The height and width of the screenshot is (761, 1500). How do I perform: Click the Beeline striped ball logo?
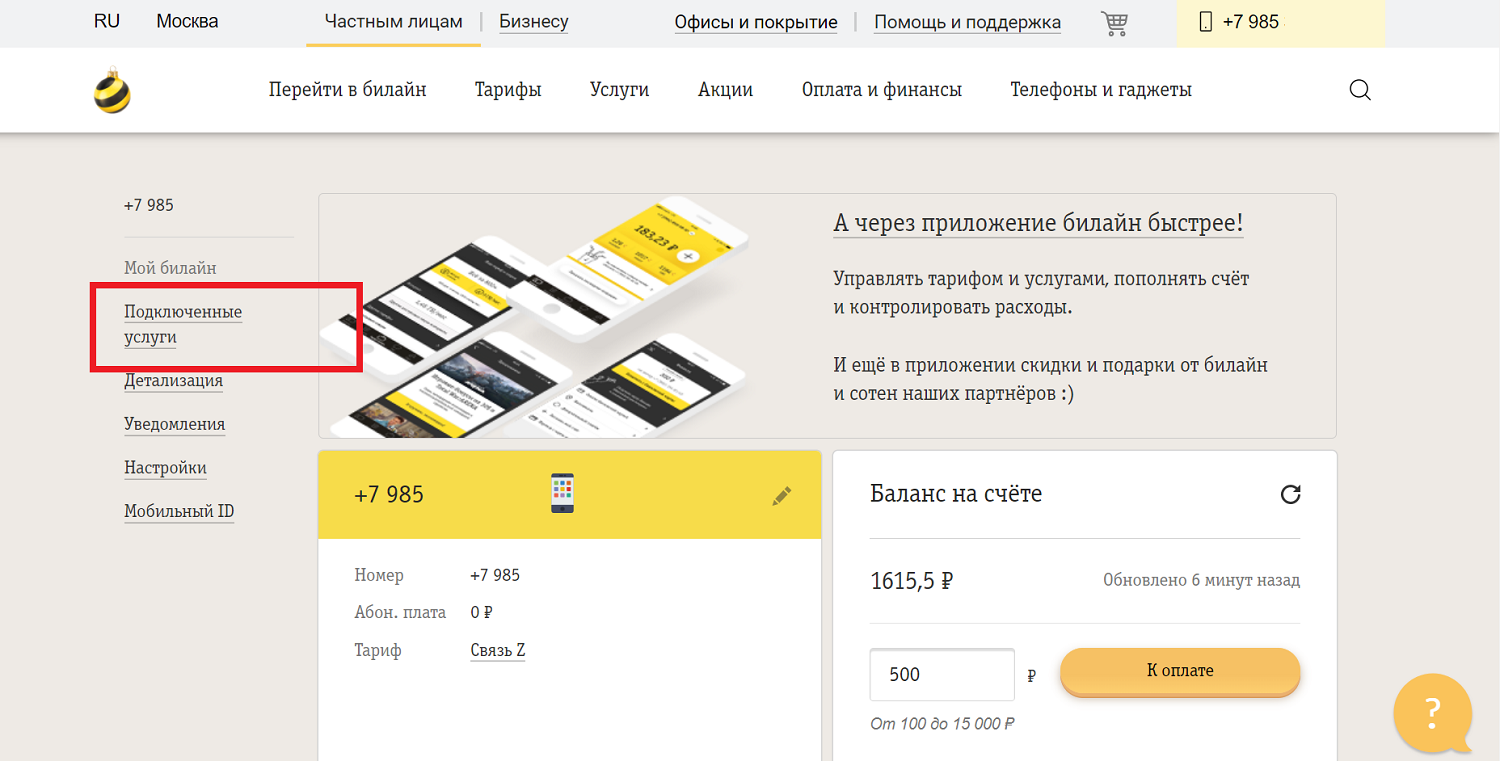point(112,90)
